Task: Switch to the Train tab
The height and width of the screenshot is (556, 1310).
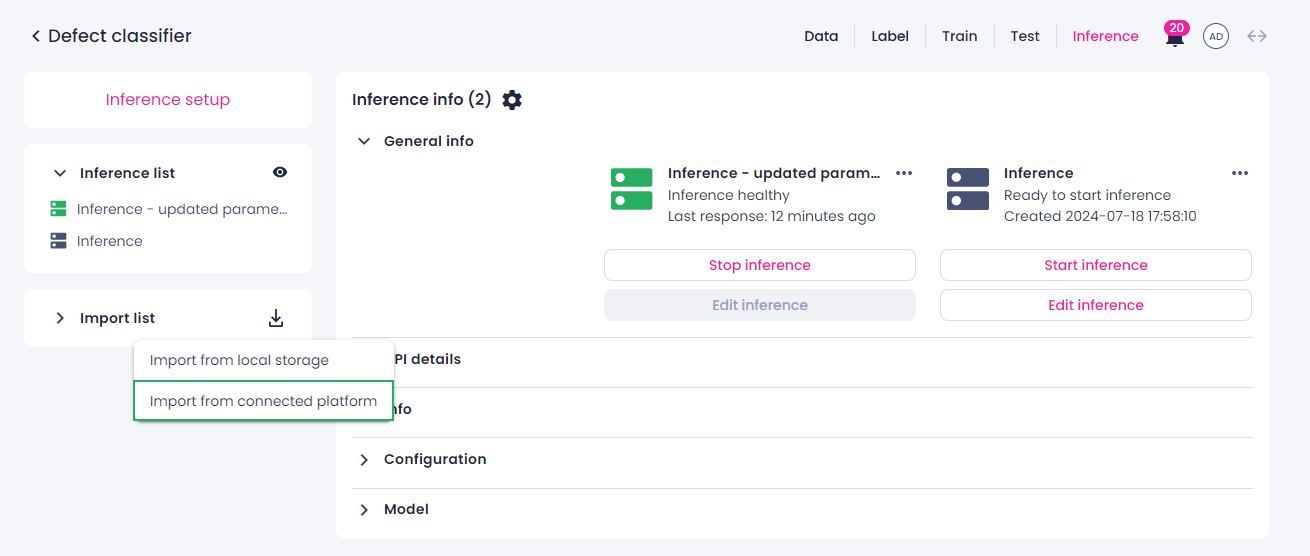Action: tap(959, 36)
